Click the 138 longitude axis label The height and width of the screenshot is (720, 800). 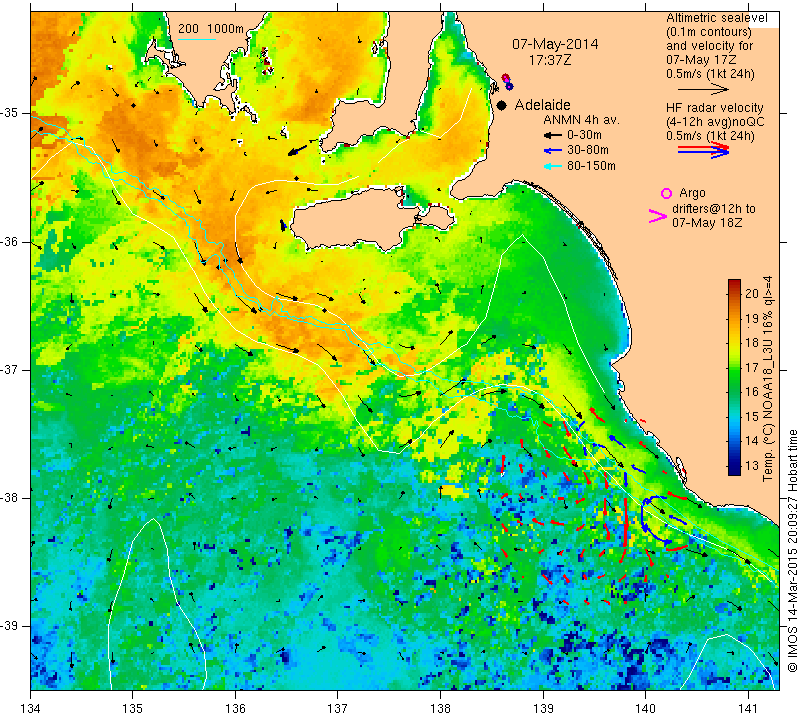440,709
